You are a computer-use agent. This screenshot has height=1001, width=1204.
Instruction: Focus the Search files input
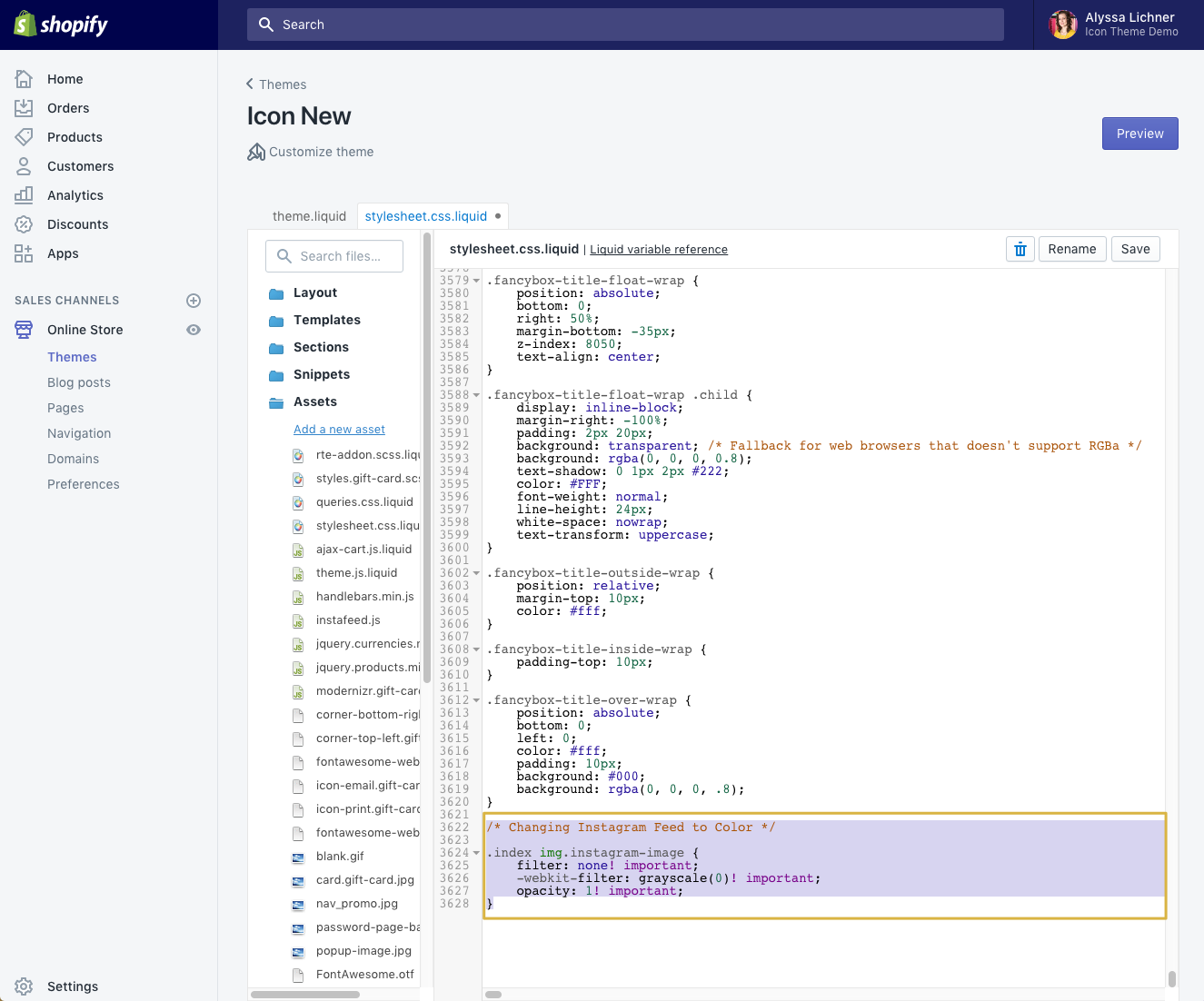(340, 256)
